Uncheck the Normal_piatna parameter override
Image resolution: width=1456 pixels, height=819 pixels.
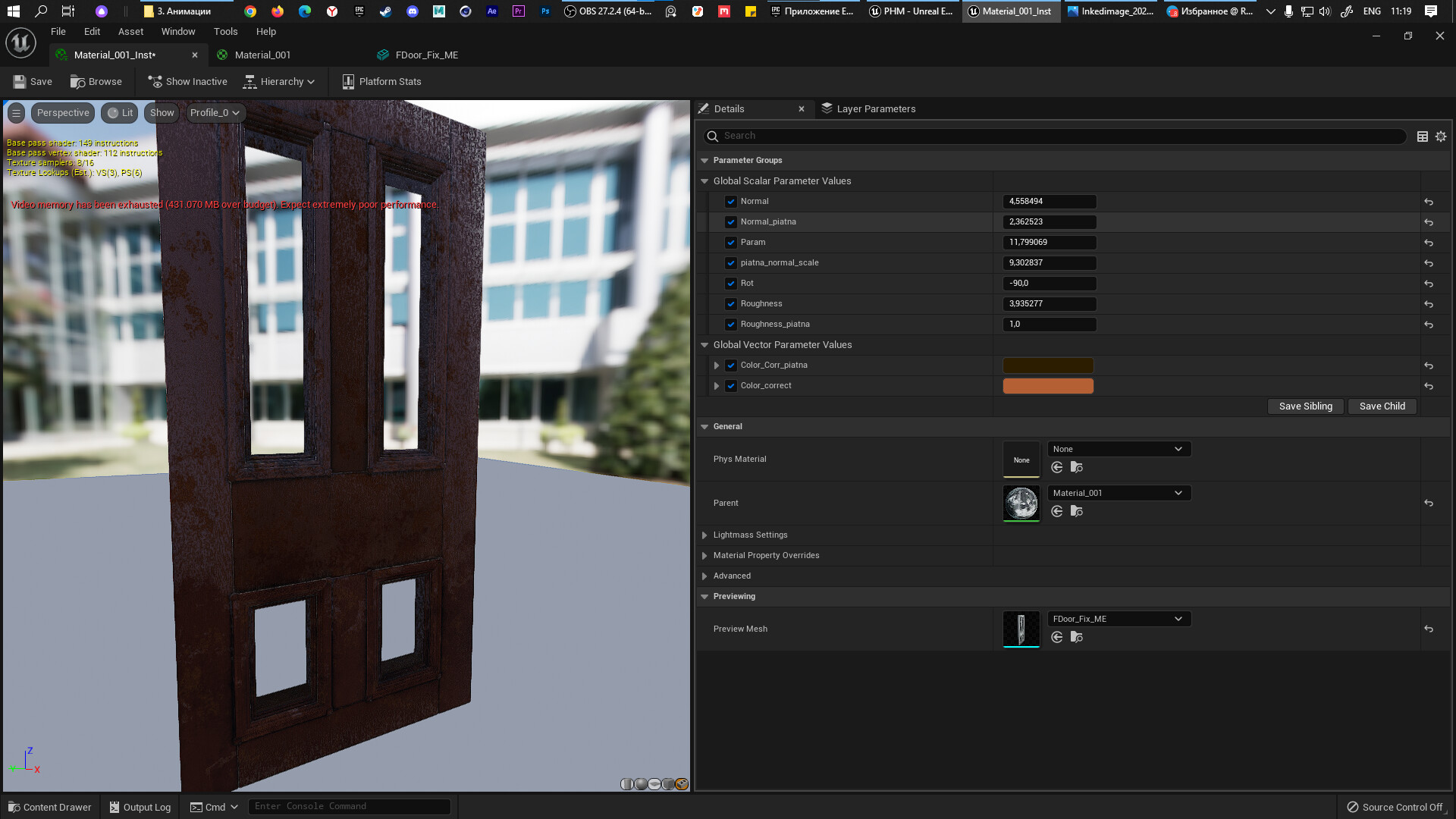(731, 222)
